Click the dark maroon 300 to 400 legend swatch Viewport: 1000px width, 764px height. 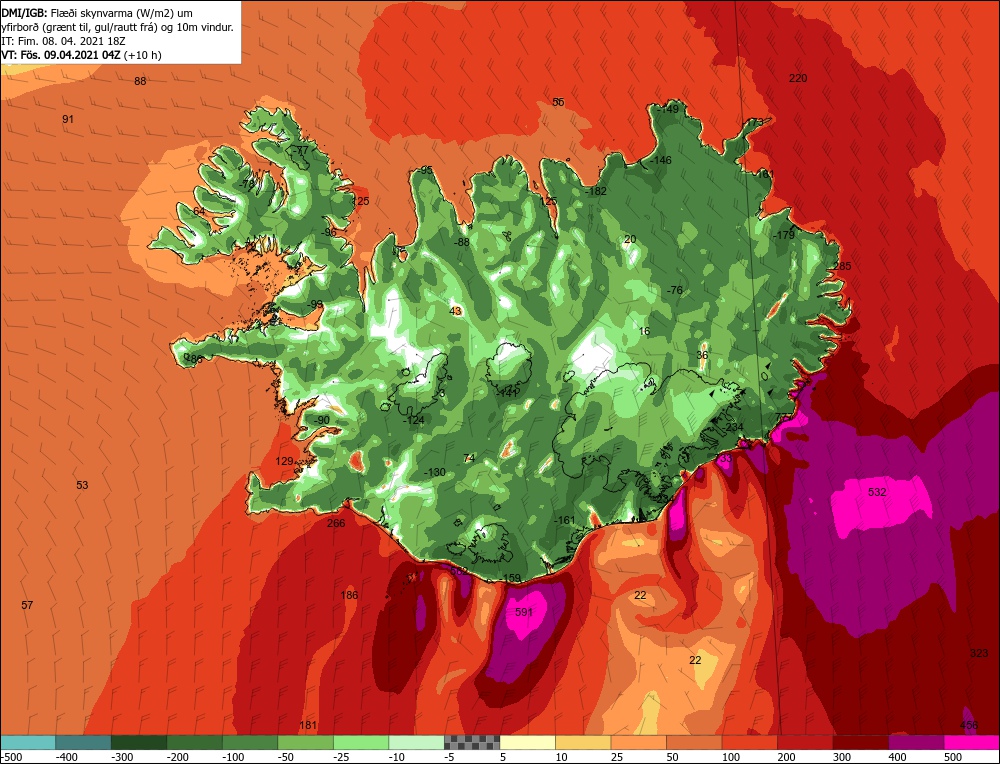[860, 742]
